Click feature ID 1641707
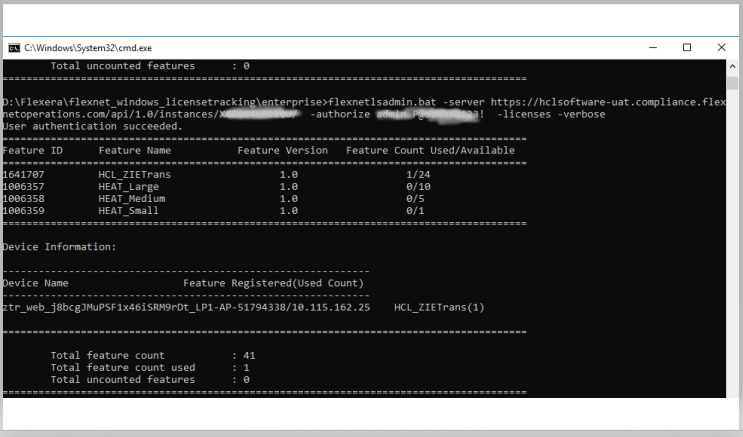The width and height of the screenshot is (743, 437). [x=23, y=174]
